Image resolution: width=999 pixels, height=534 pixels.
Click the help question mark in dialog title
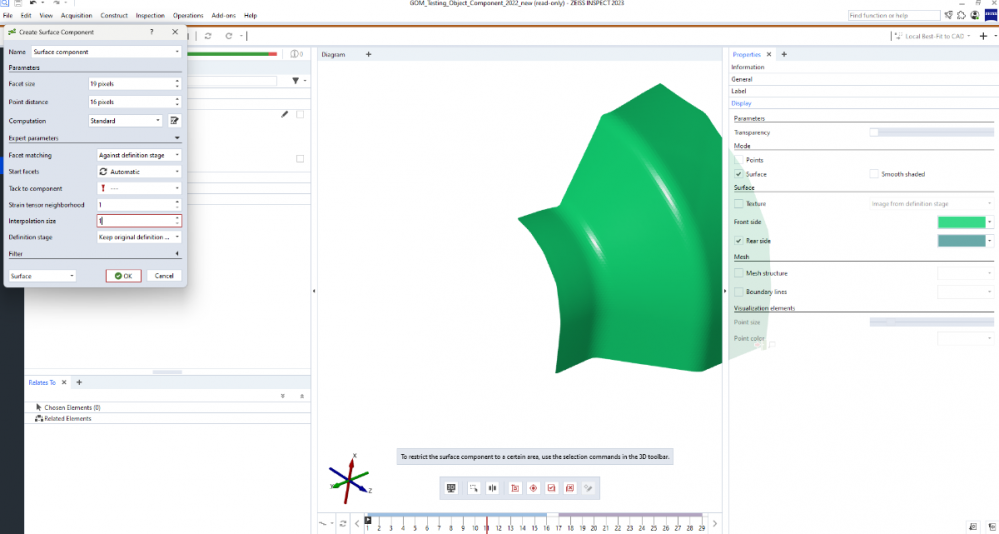tap(152, 32)
